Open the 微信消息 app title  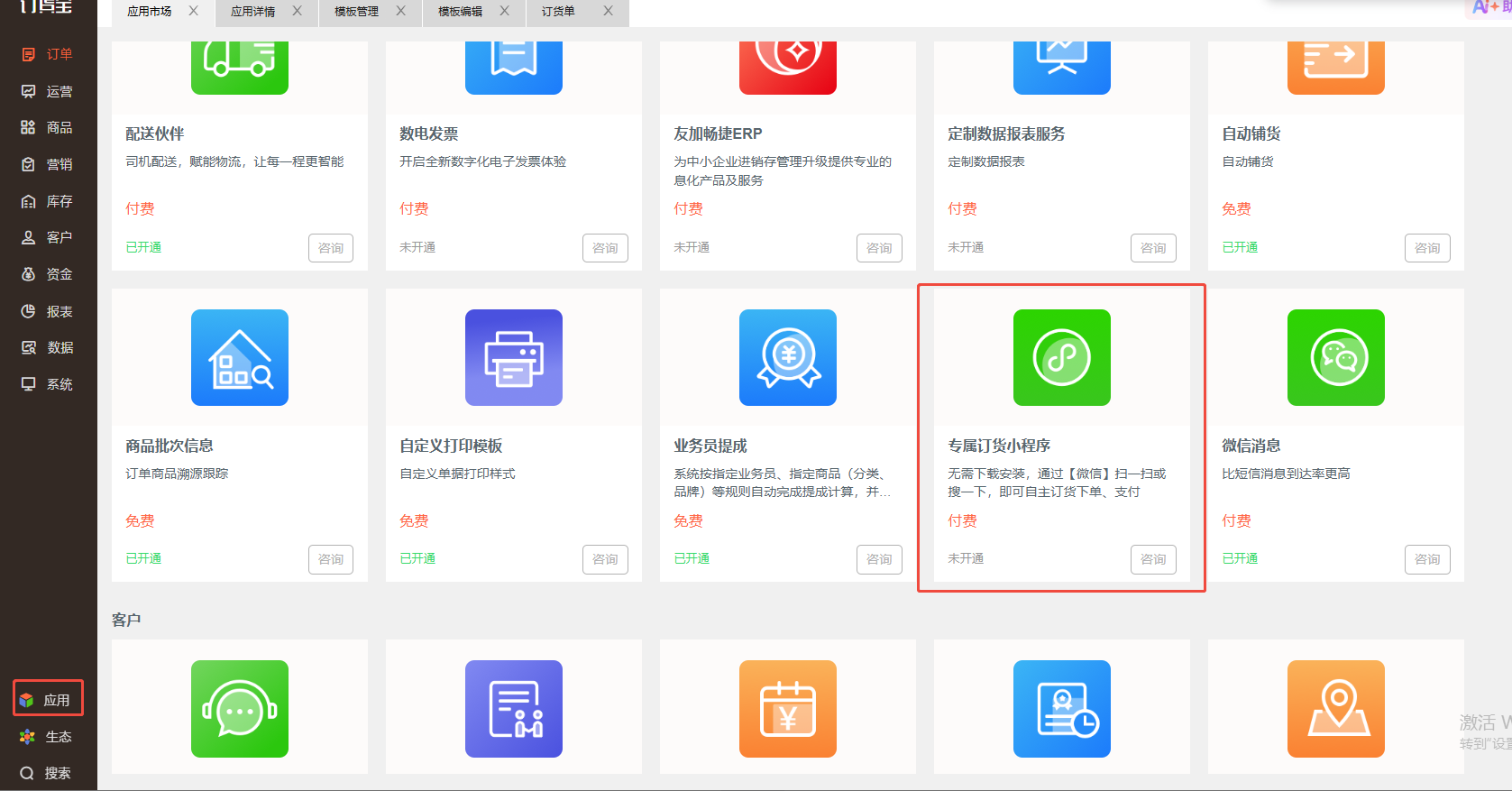1251,446
